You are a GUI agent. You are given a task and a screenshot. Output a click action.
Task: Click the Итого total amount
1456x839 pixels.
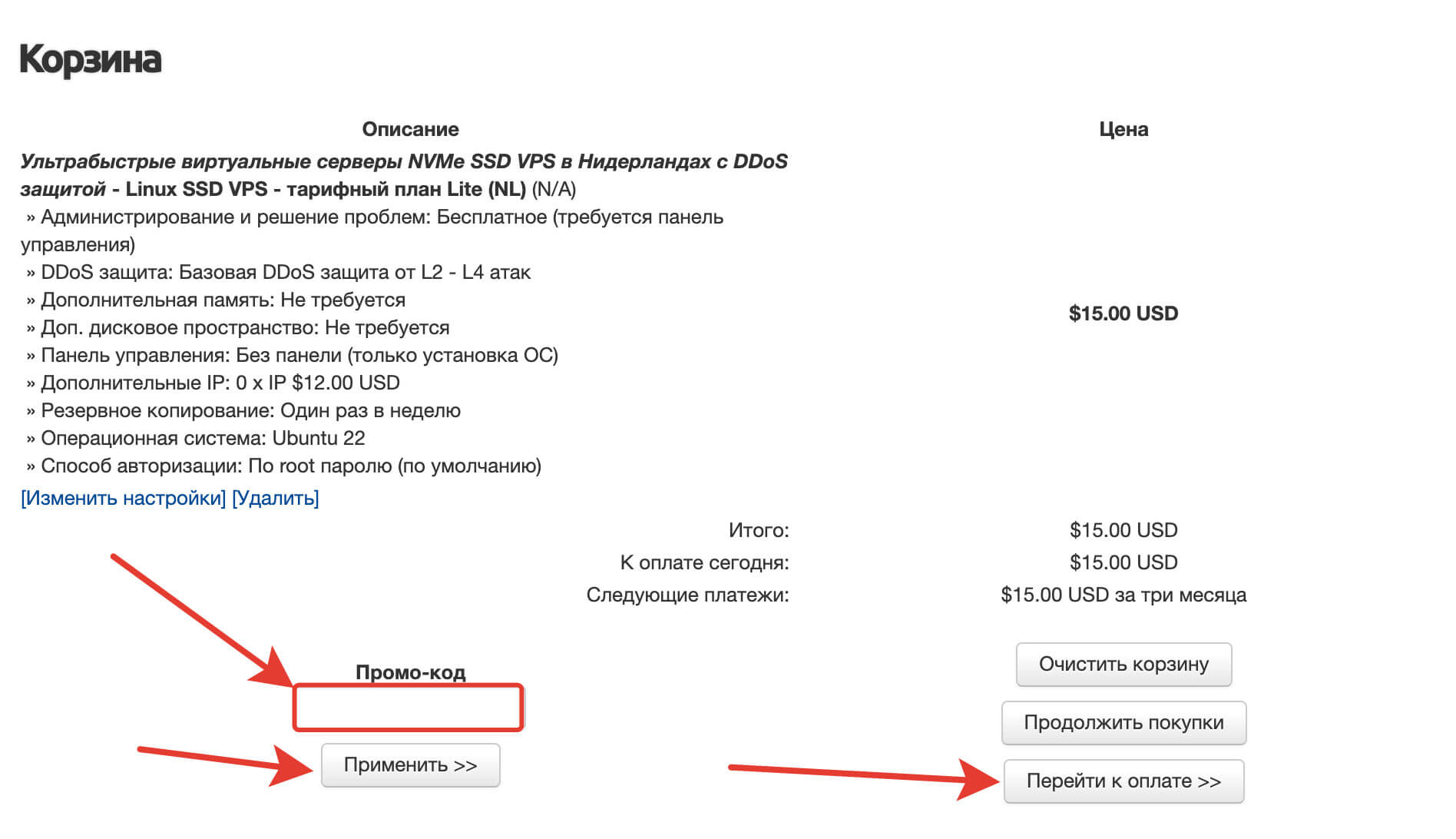(x=1123, y=530)
